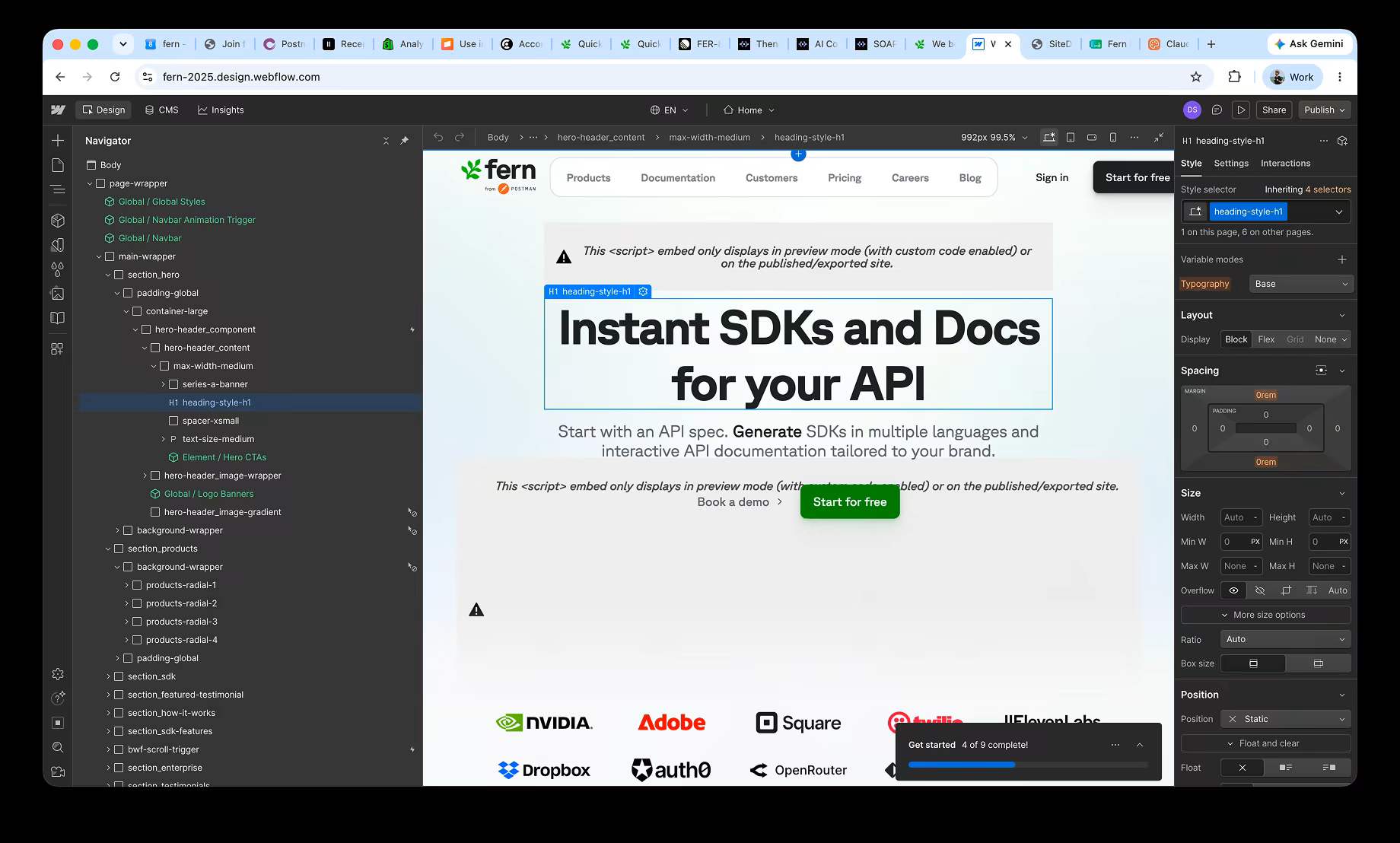Switch to the CMS tab
Image resolution: width=1400 pixels, height=843 pixels.
point(161,110)
